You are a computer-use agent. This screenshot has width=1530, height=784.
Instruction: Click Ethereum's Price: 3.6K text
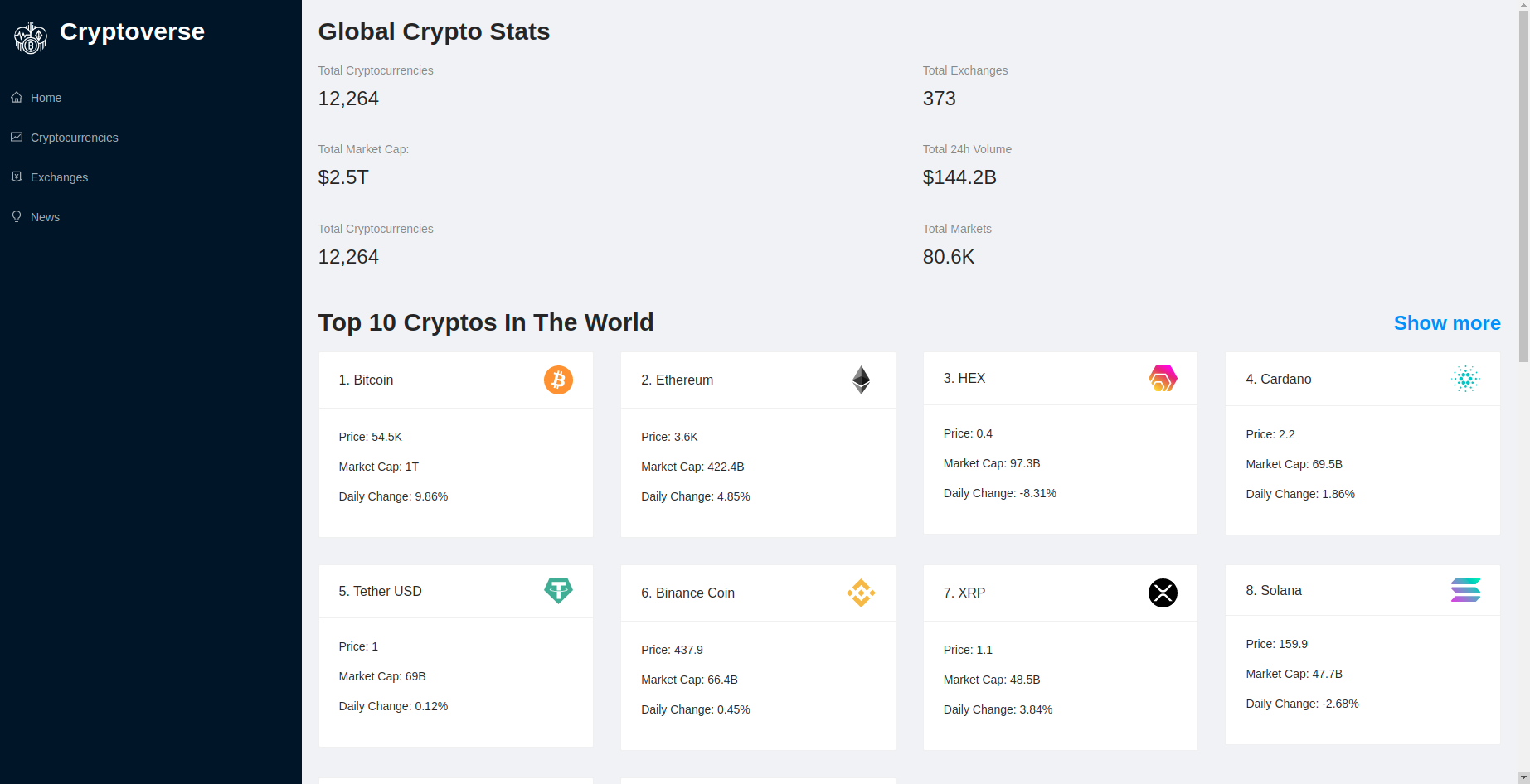point(669,437)
